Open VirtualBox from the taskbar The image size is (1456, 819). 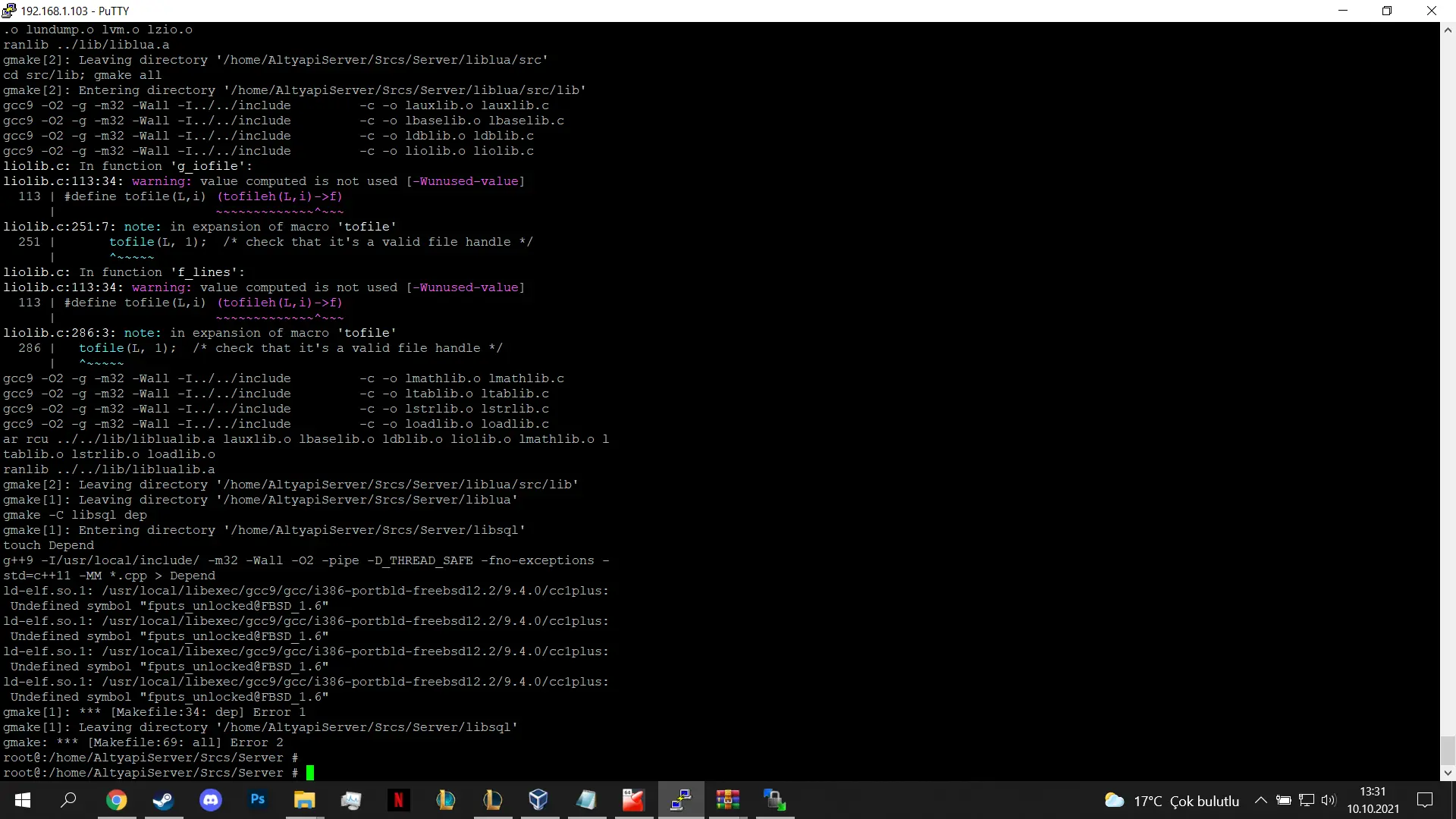[x=539, y=800]
